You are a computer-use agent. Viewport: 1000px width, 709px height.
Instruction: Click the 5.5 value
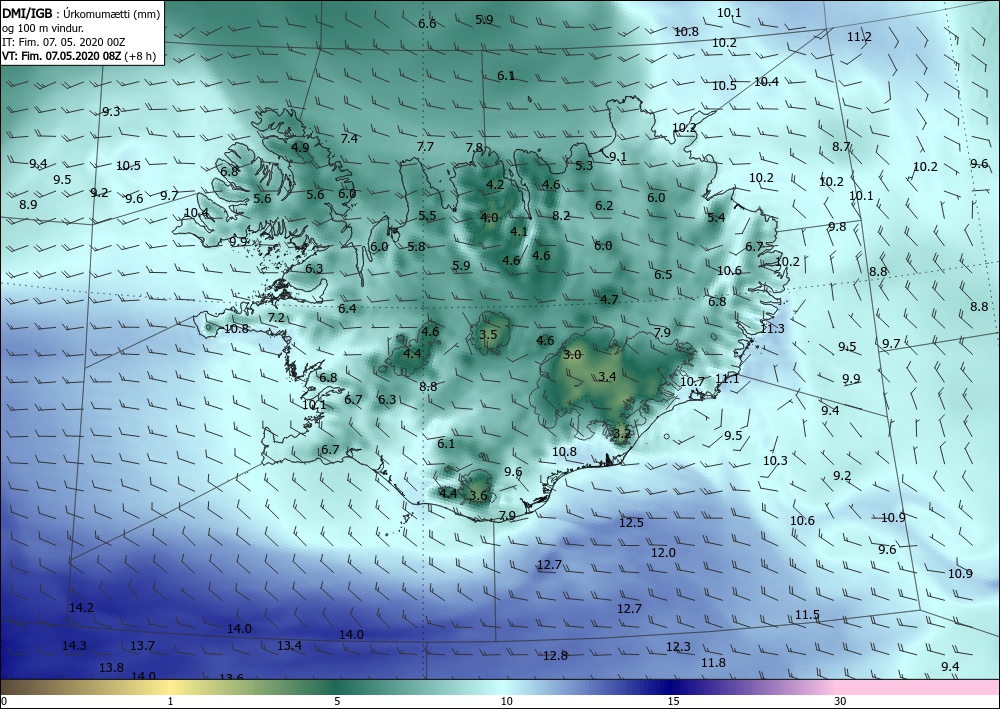pyautogui.click(x=427, y=216)
